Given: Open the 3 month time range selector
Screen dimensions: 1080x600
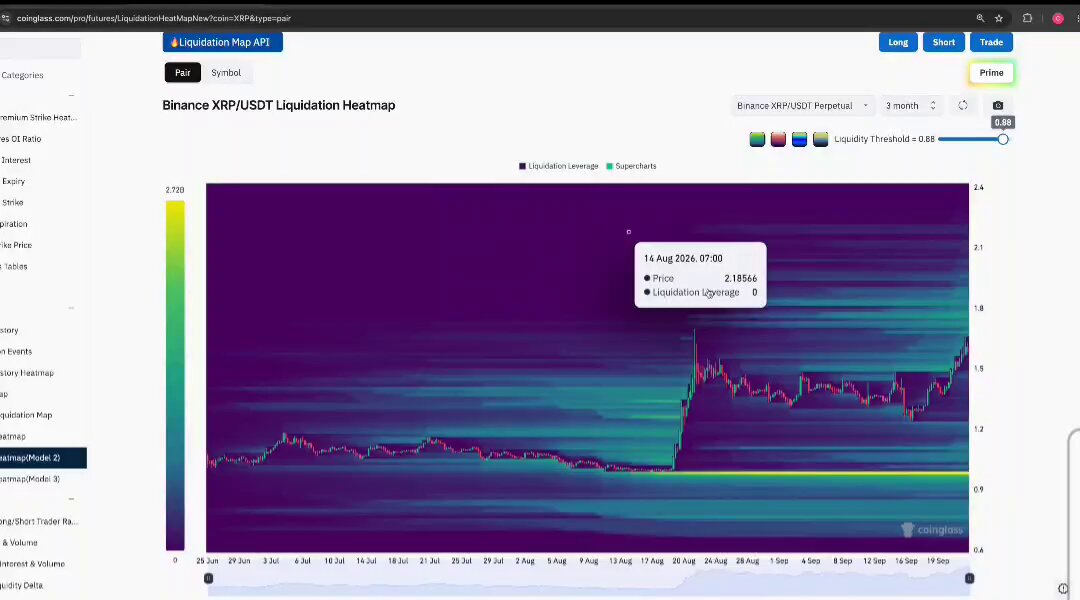Looking at the screenshot, I should [x=911, y=106].
